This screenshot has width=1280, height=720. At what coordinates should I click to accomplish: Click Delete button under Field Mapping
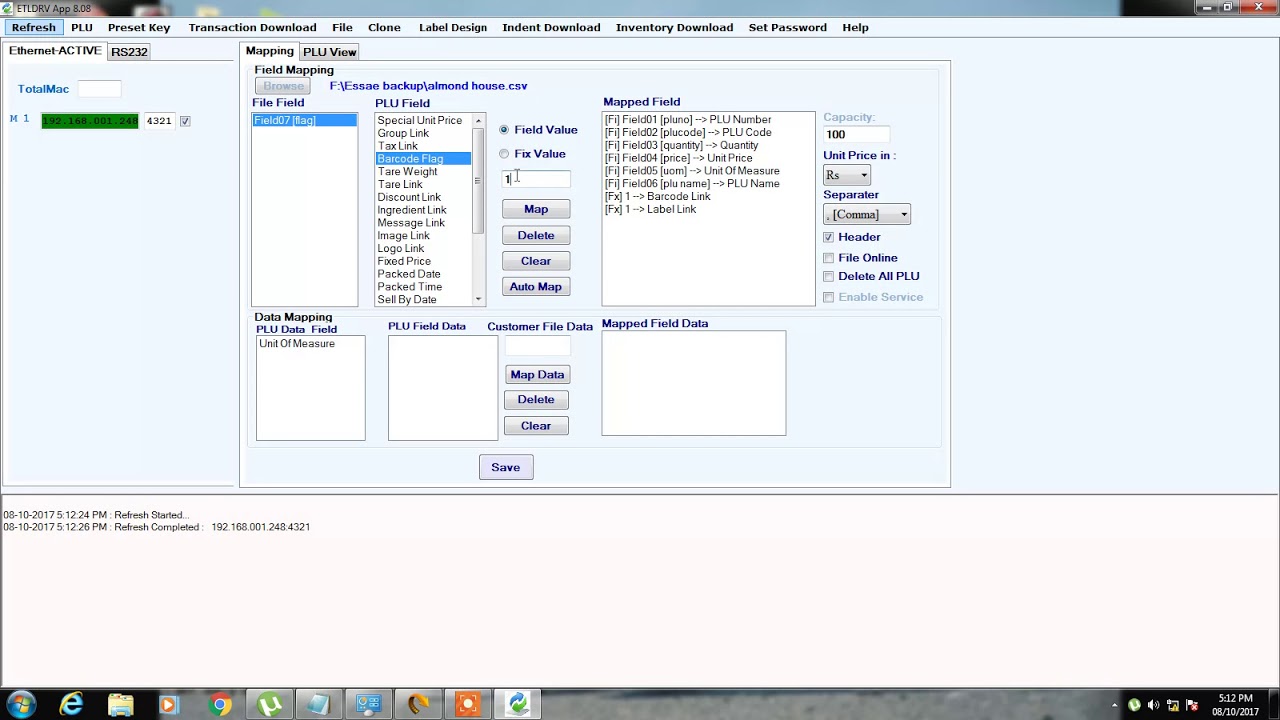tap(536, 235)
